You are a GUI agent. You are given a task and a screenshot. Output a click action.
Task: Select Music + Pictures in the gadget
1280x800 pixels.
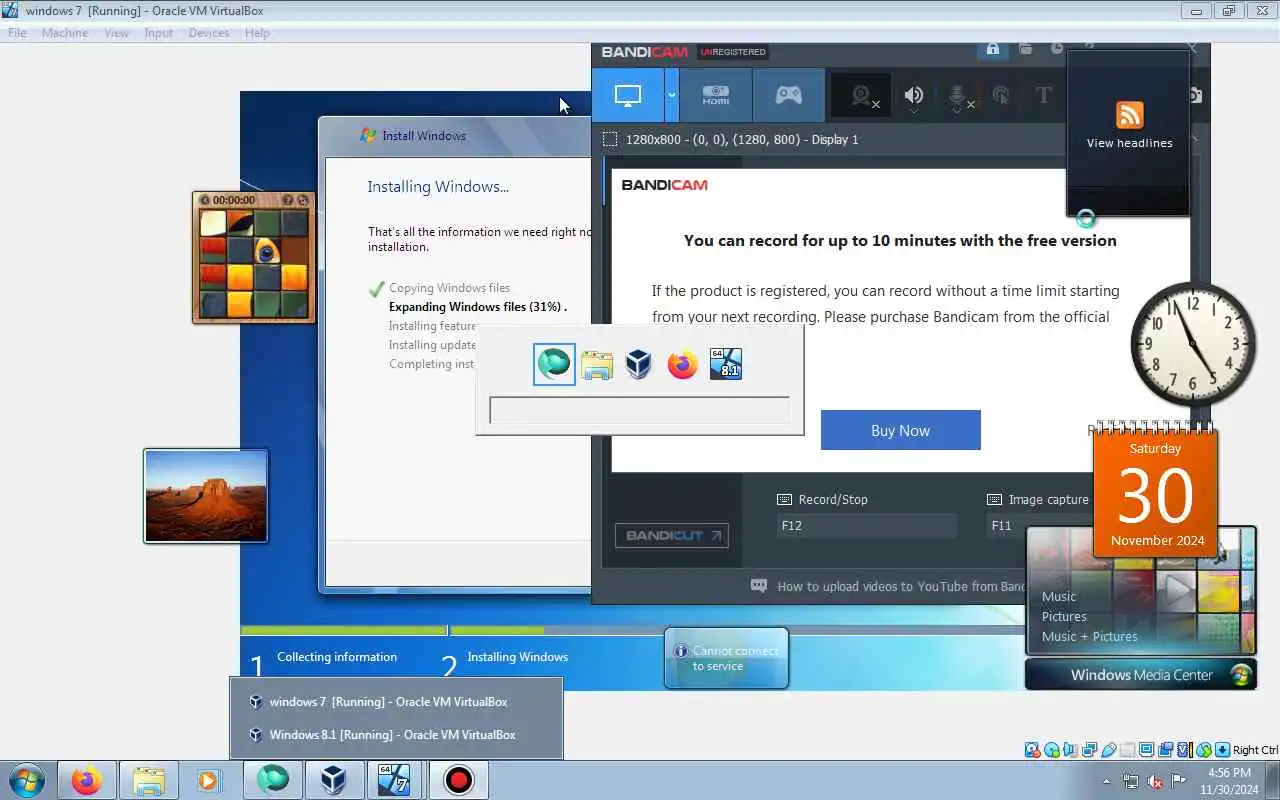click(1090, 636)
